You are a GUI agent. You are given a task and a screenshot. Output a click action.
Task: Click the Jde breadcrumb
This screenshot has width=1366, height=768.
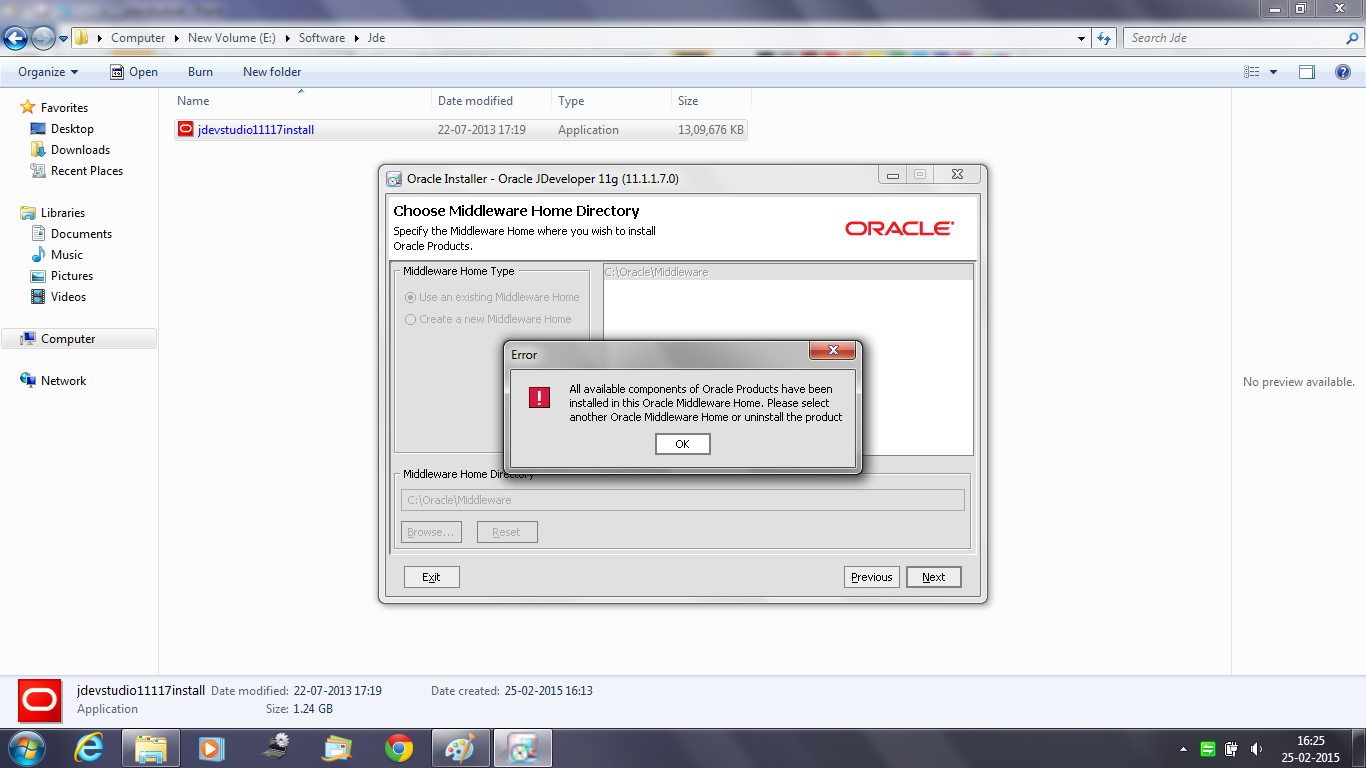[376, 38]
